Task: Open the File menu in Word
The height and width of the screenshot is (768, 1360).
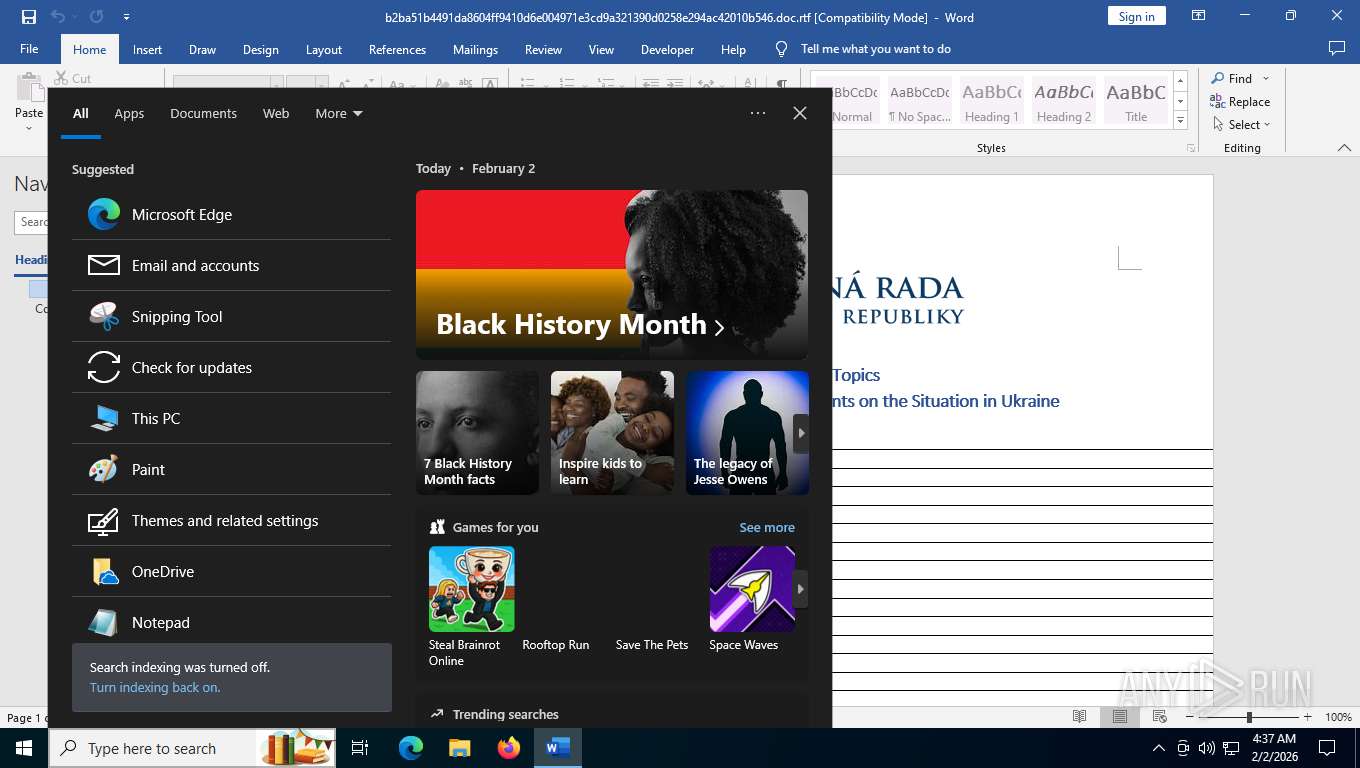Action: 29,49
